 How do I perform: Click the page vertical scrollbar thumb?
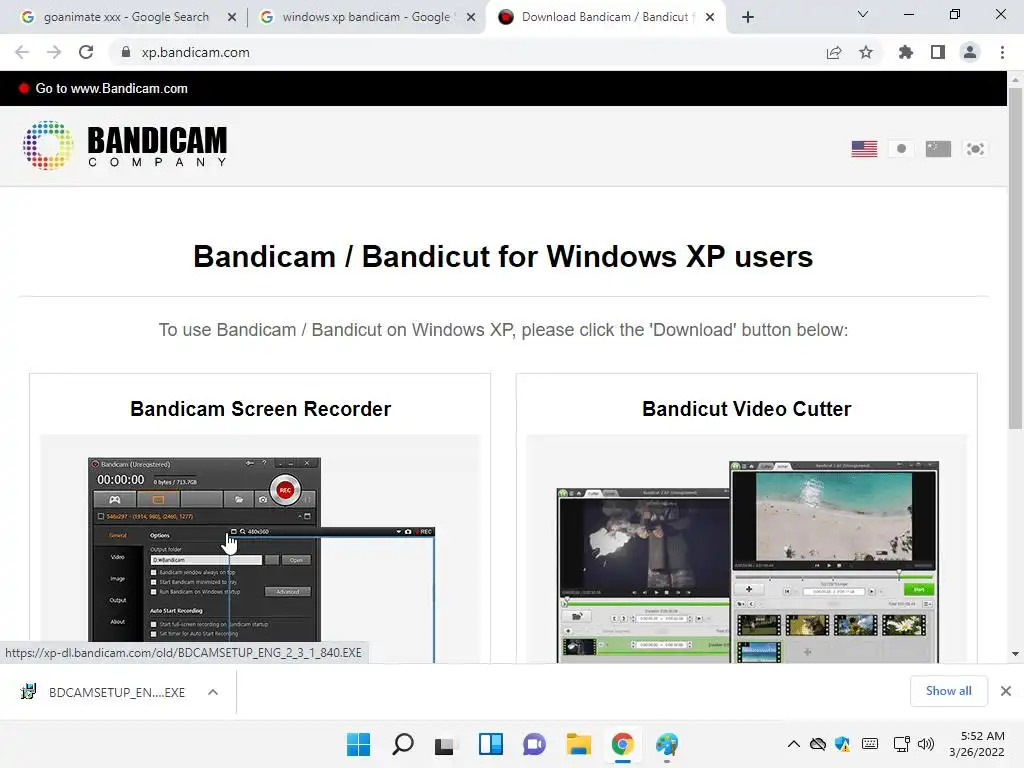click(1015, 258)
